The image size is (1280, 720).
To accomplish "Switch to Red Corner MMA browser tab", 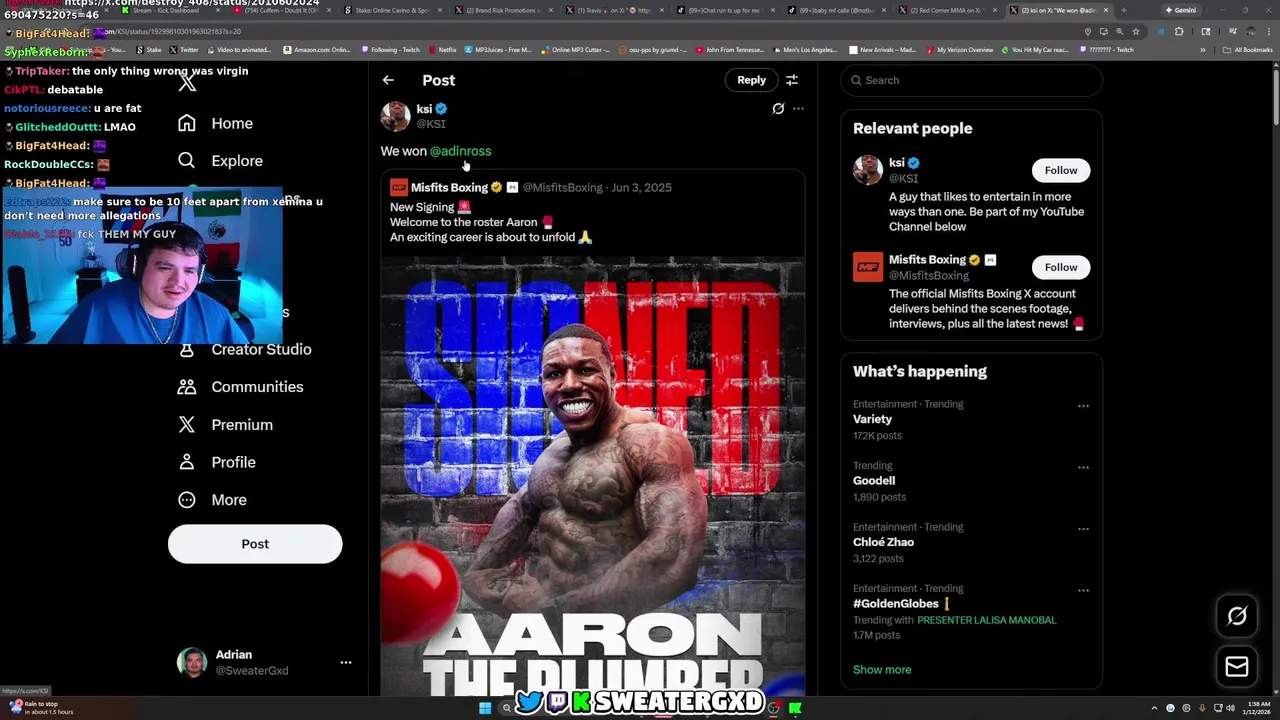I will pyautogui.click(x=945, y=10).
